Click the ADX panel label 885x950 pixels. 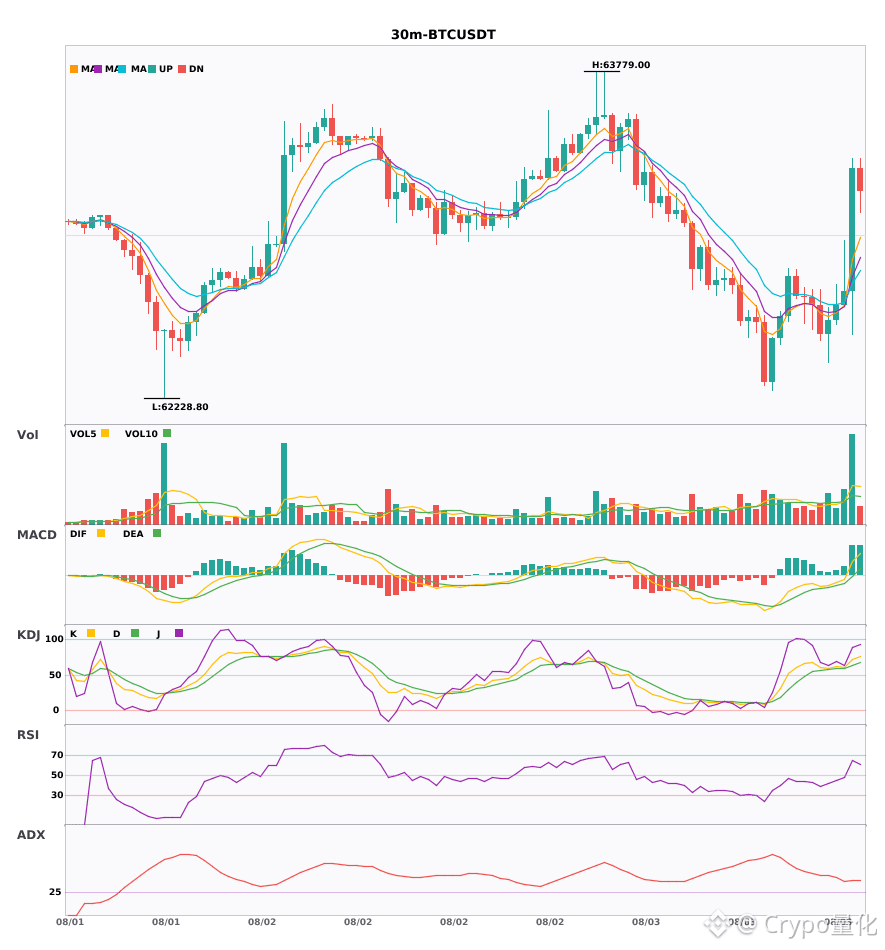pyautogui.click(x=31, y=835)
